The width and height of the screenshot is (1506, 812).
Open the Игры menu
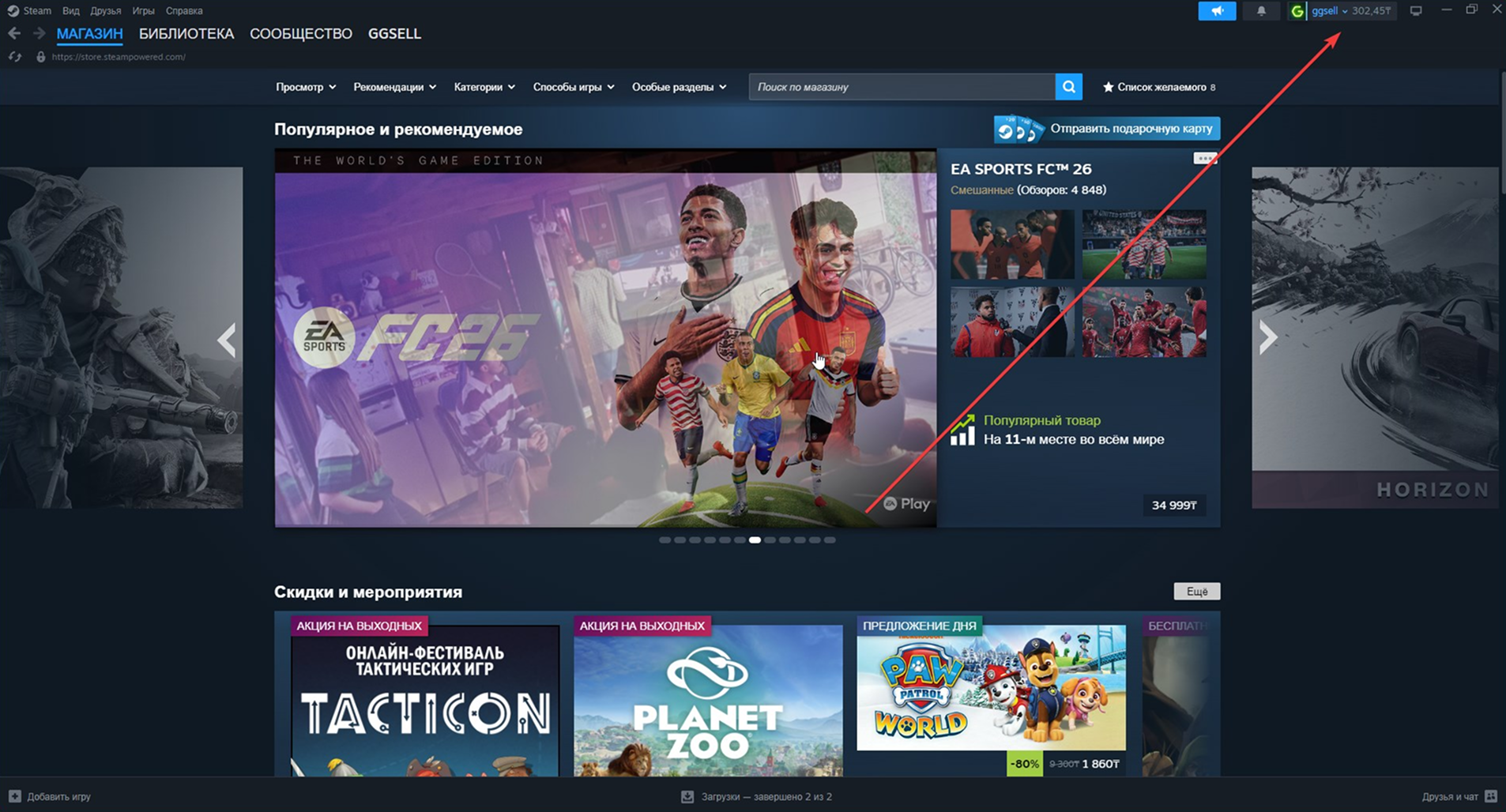coord(143,11)
